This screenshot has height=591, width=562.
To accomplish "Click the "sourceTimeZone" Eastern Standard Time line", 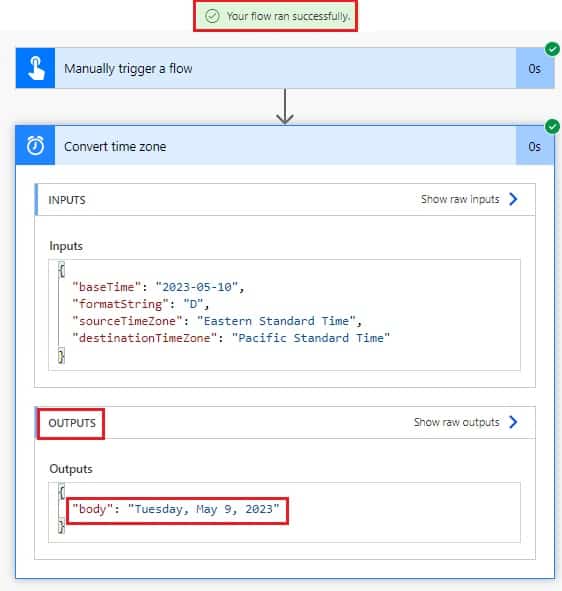I will (217, 321).
